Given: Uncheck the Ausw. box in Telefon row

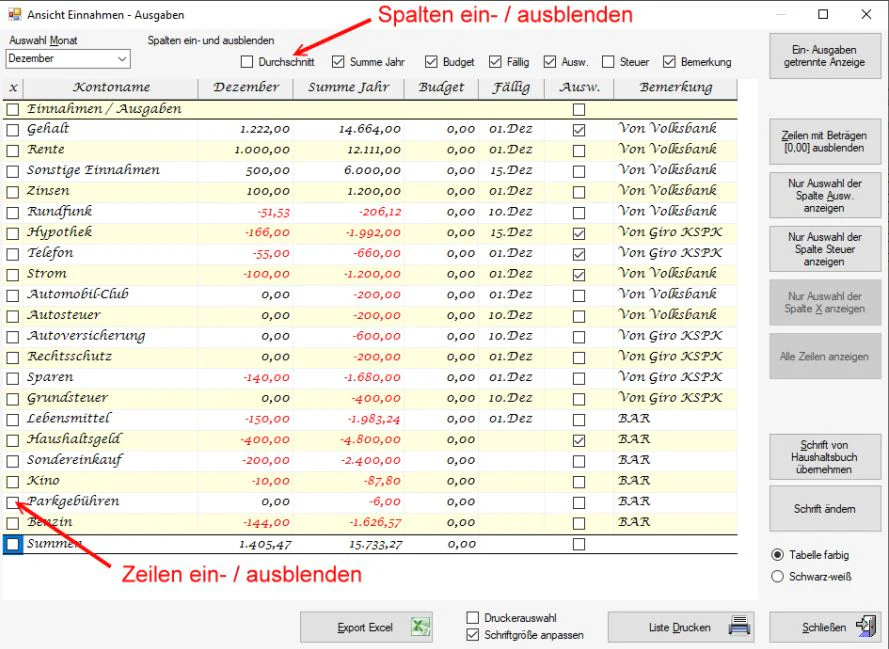Looking at the screenshot, I should tap(579, 254).
